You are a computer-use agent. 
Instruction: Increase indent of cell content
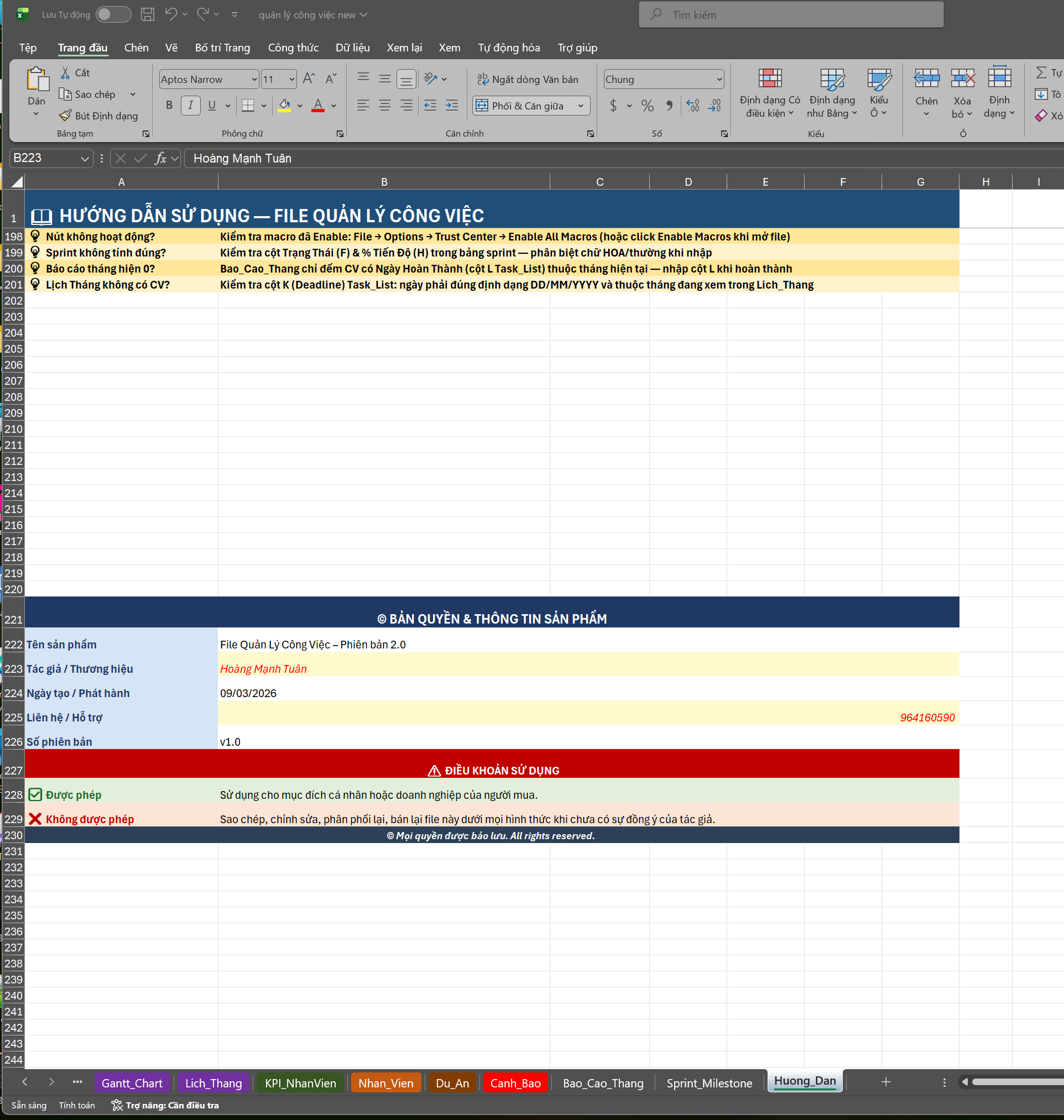452,106
